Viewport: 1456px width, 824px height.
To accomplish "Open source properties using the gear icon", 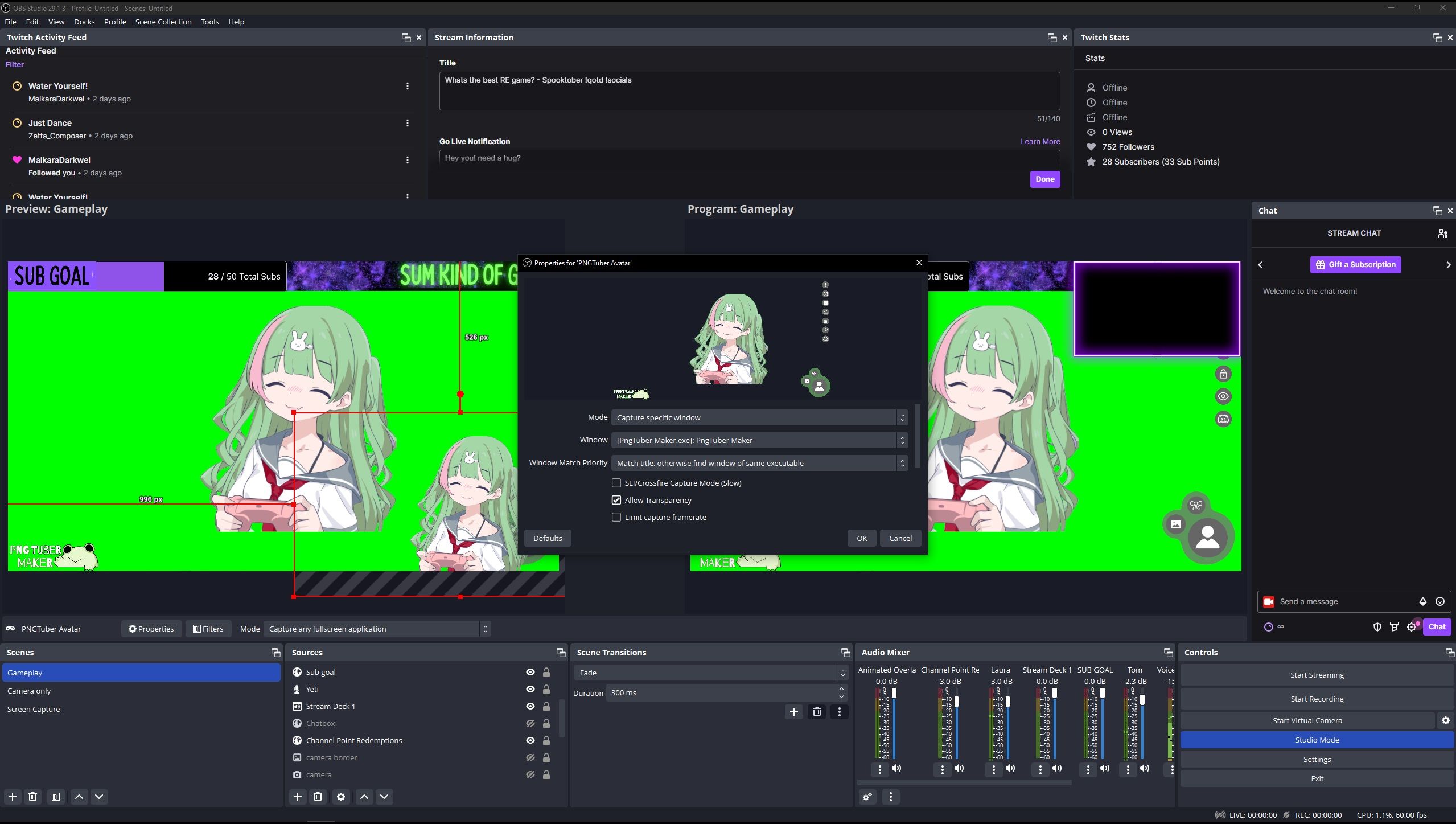I will pos(340,797).
